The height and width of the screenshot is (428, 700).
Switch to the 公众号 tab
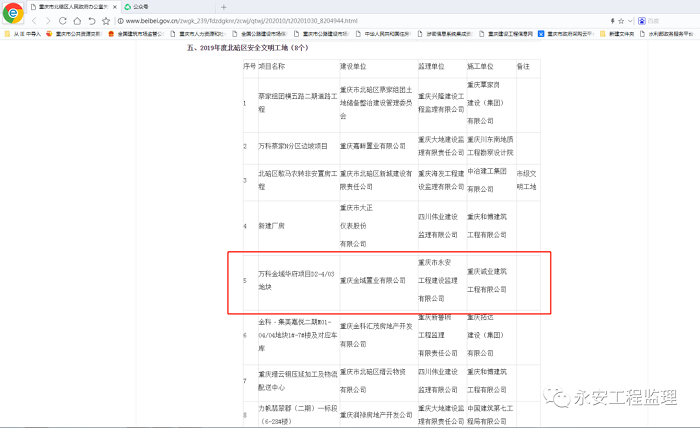(141, 7)
